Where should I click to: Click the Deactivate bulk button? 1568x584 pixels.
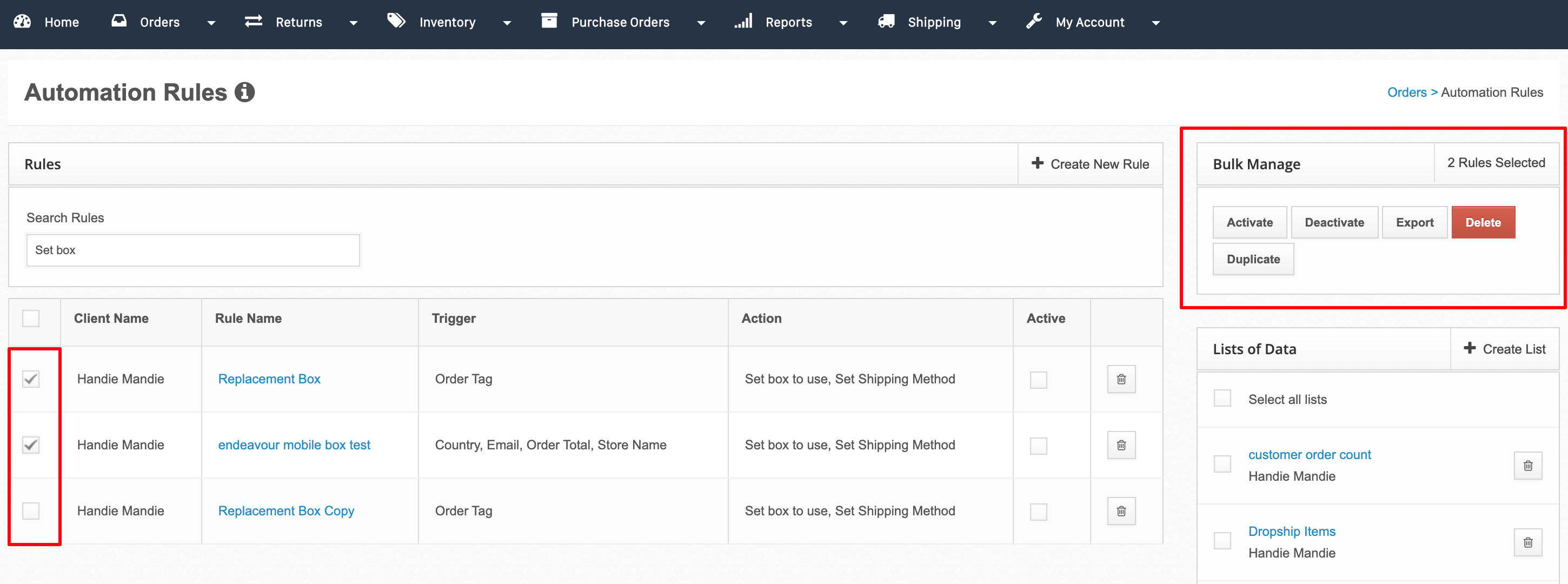coord(1334,222)
